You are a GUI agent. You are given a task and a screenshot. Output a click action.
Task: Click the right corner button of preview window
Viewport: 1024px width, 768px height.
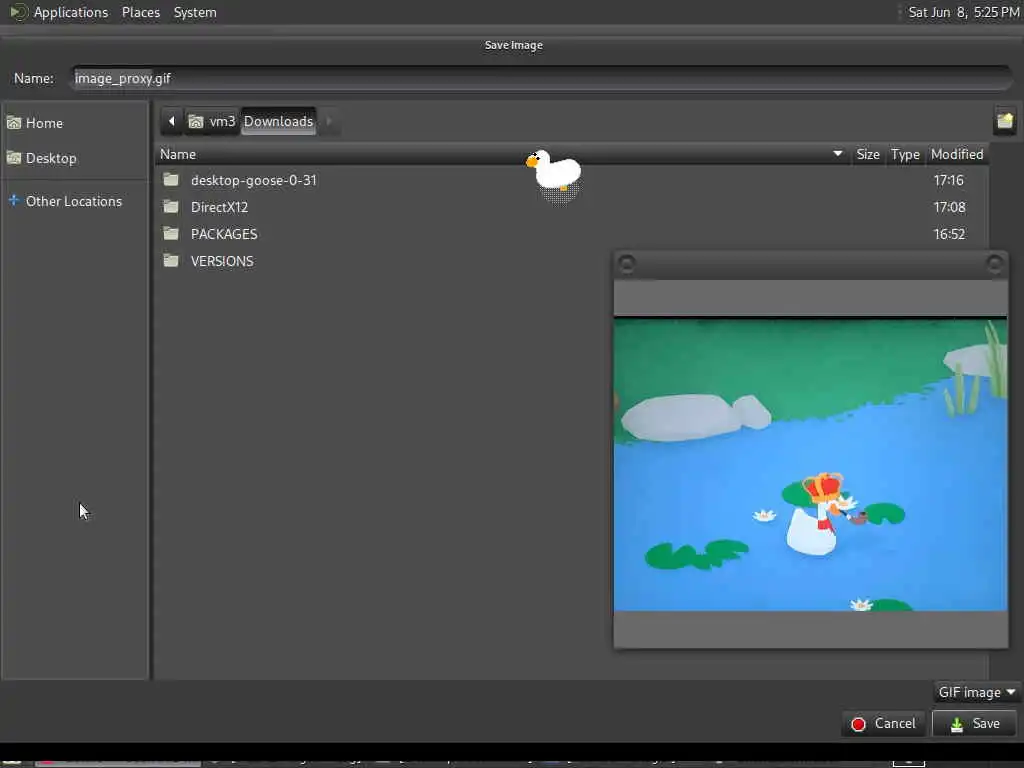(x=995, y=264)
